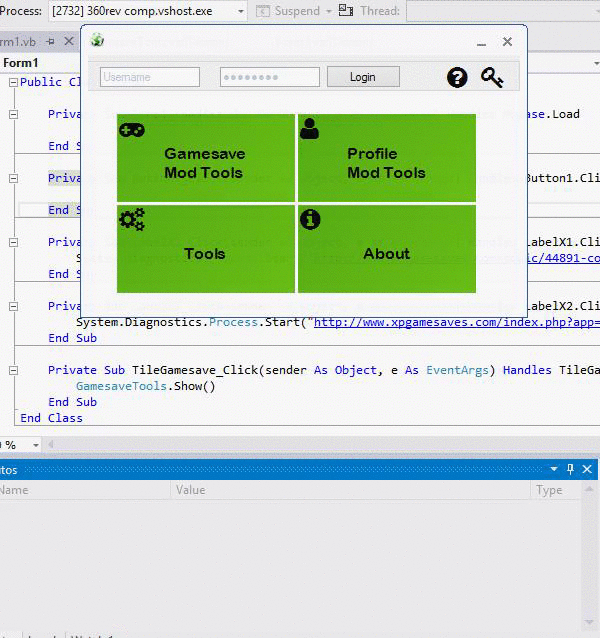Click the Username input field
This screenshot has height=638, width=600.
(x=150, y=77)
